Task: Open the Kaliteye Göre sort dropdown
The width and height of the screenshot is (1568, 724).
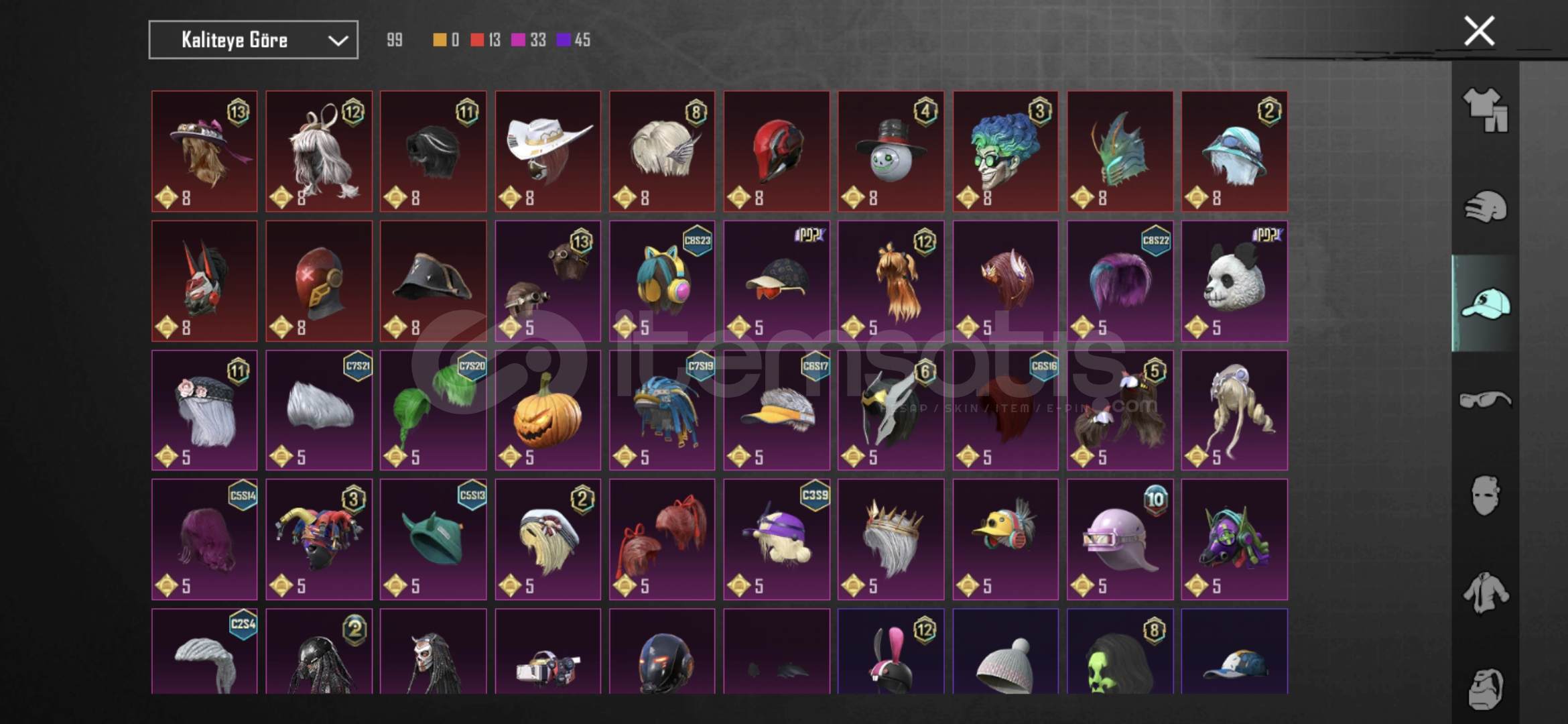Action: tap(253, 40)
